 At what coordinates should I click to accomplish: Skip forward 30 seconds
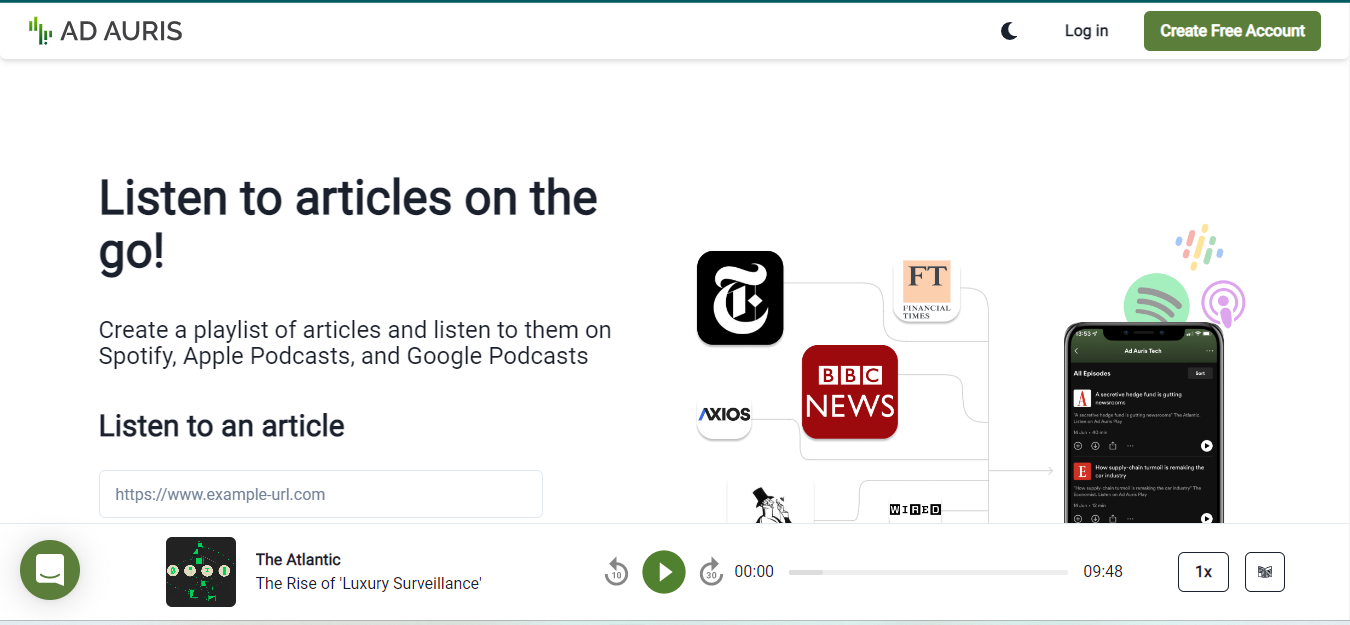pos(711,572)
